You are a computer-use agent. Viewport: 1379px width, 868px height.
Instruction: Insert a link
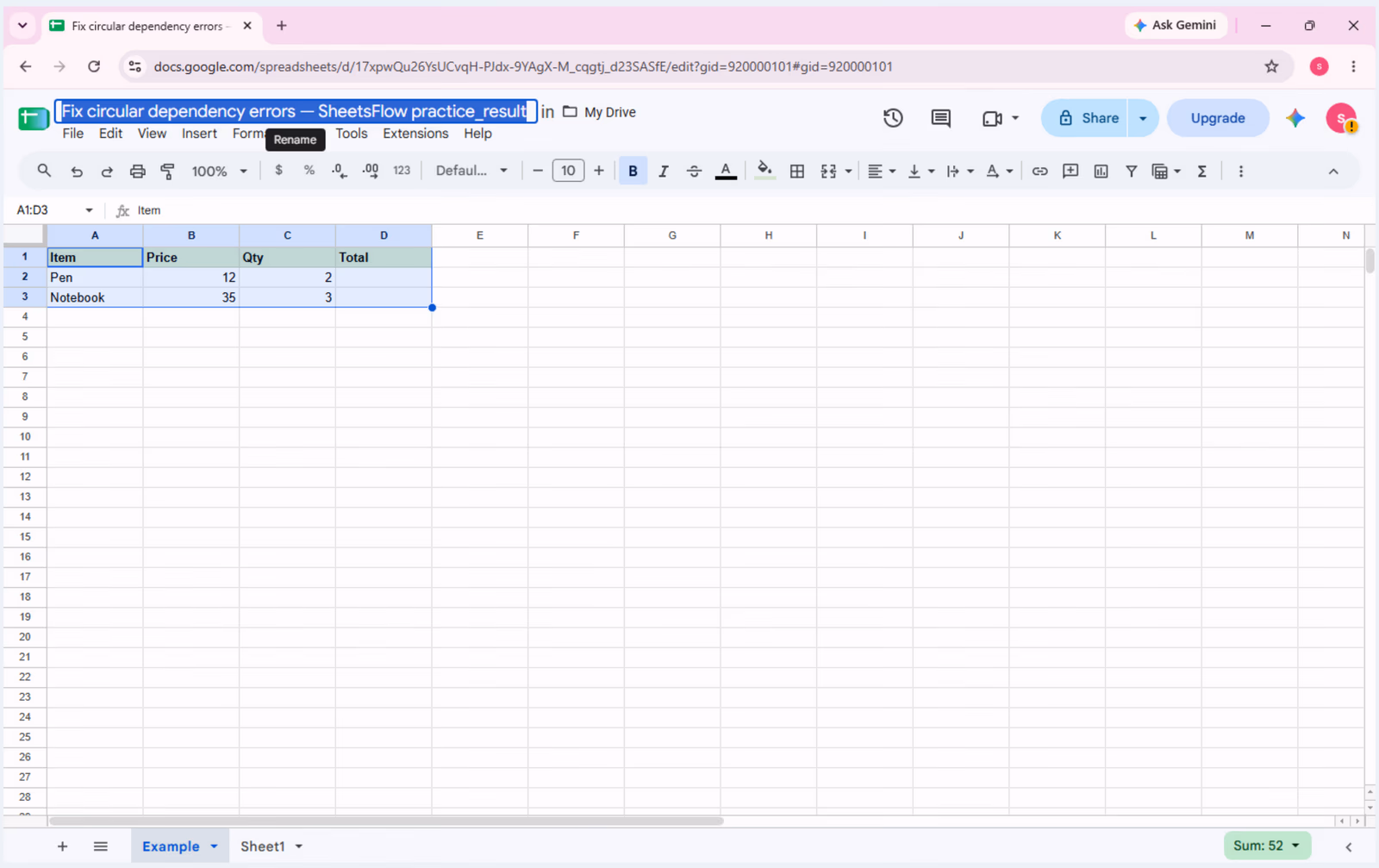coord(1040,171)
